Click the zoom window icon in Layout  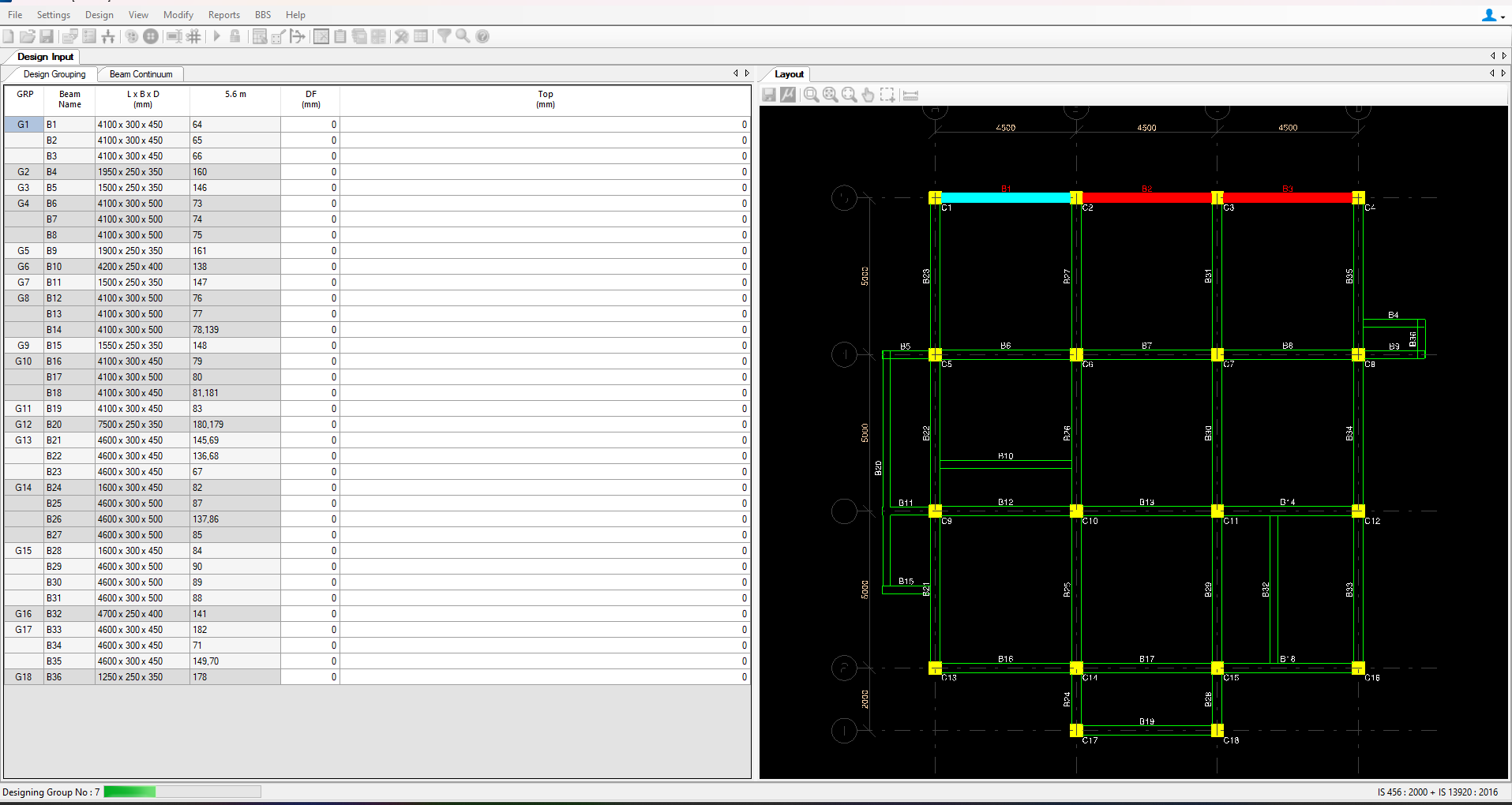coord(811,95)
